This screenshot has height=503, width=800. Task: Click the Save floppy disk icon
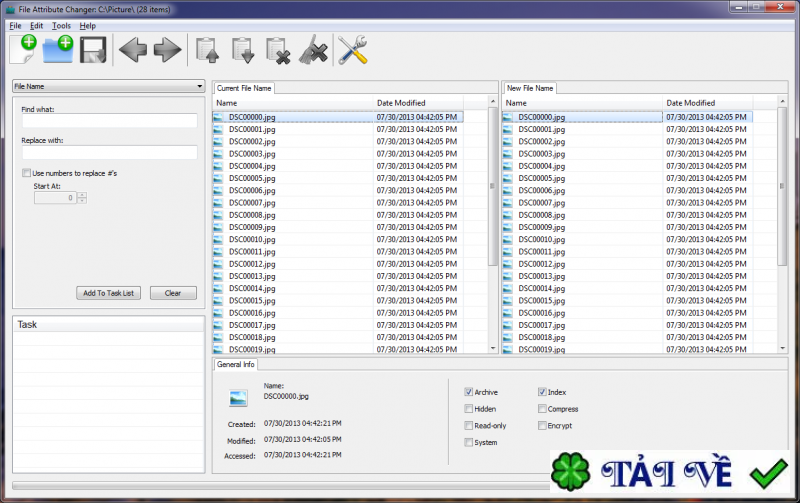[93, 50]
